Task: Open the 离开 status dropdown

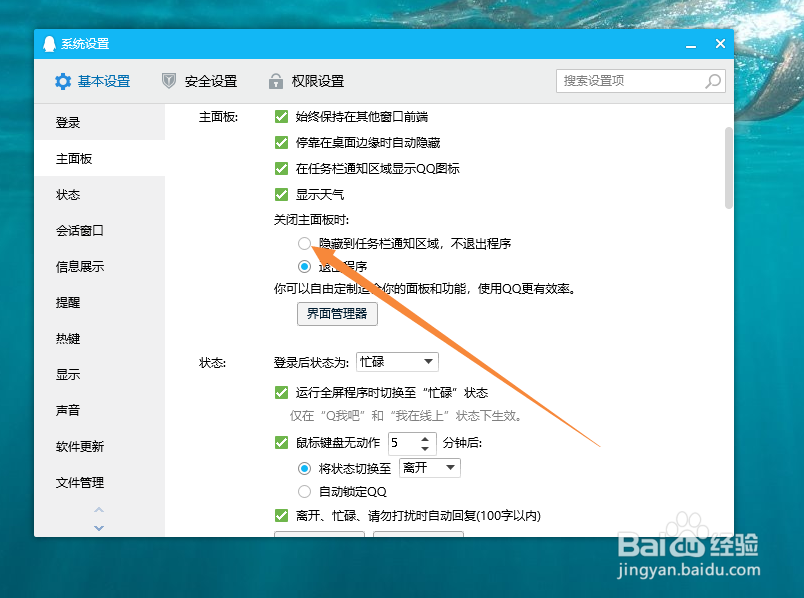Action: click(429, 467)
